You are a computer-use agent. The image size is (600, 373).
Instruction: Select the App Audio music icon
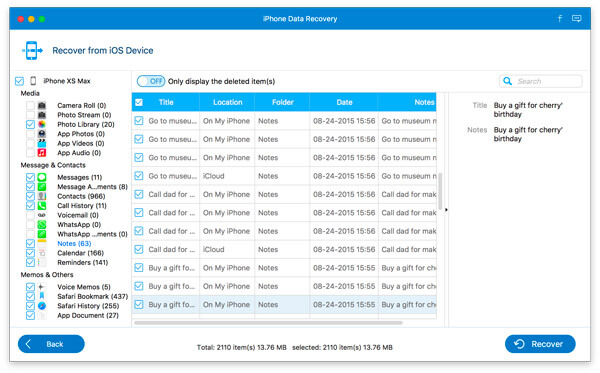(x=42, y=153)
